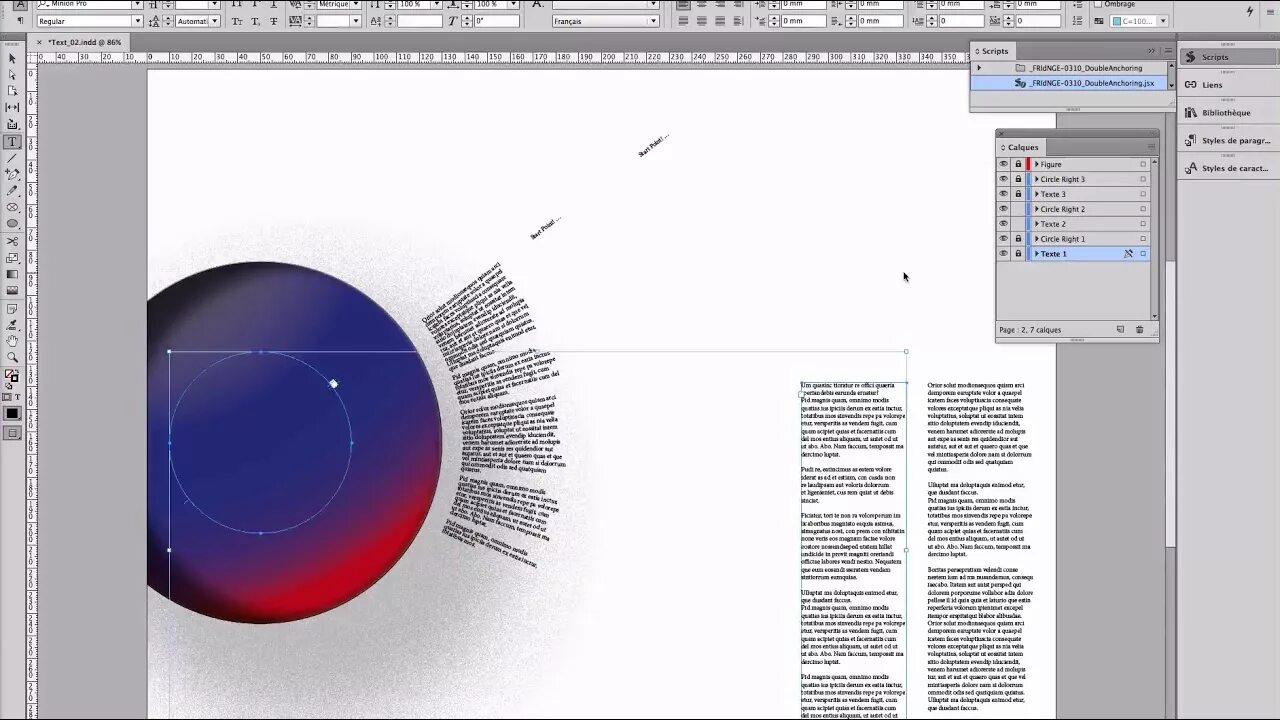Select the Eyedropper tool
This screenshot has width=1280, height=720.
point(12,324)
